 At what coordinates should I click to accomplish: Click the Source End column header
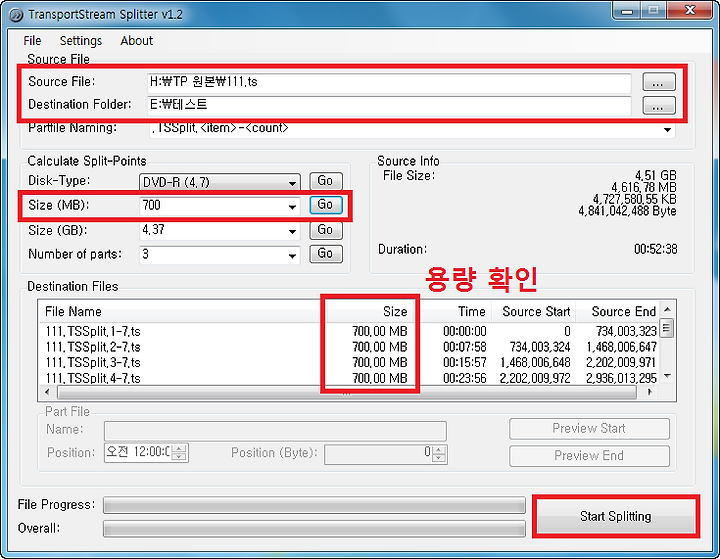point(618,311)
